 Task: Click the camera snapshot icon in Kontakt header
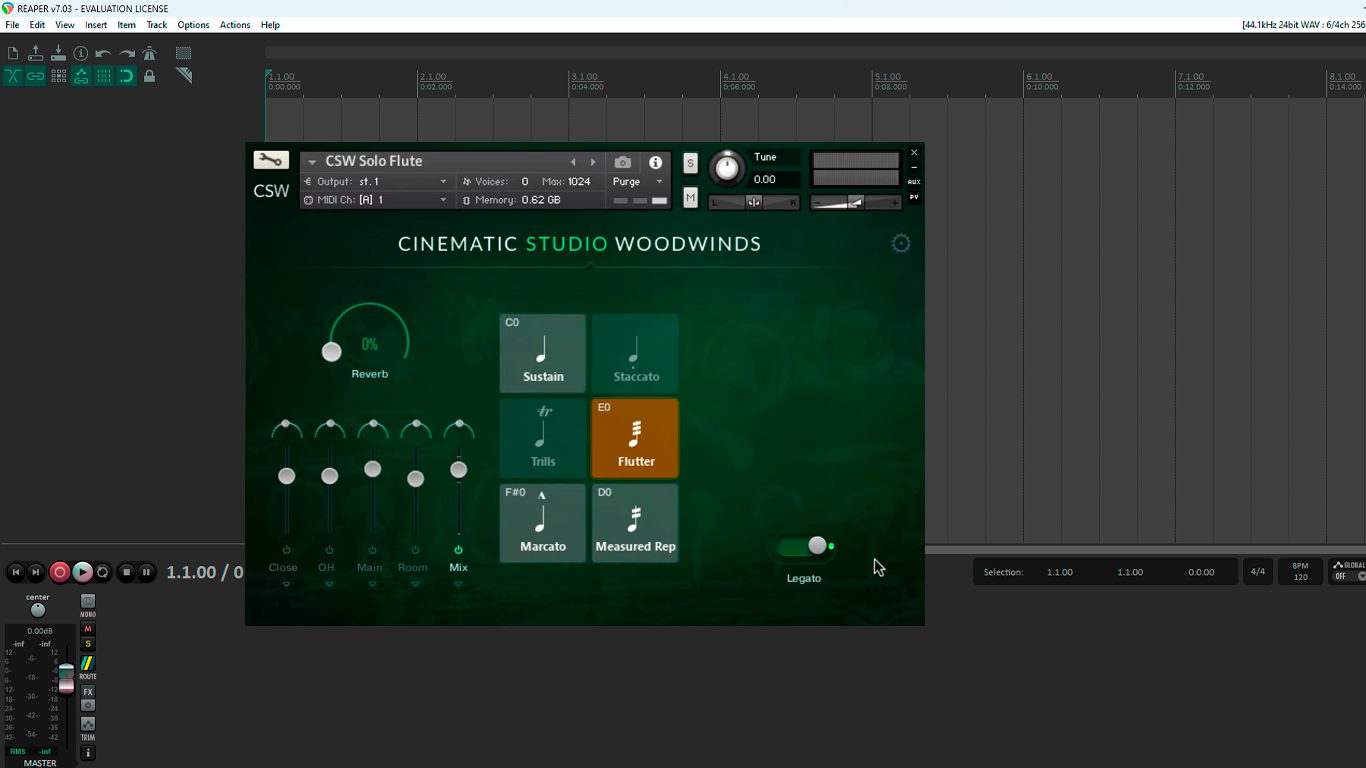tap(622, 162)
